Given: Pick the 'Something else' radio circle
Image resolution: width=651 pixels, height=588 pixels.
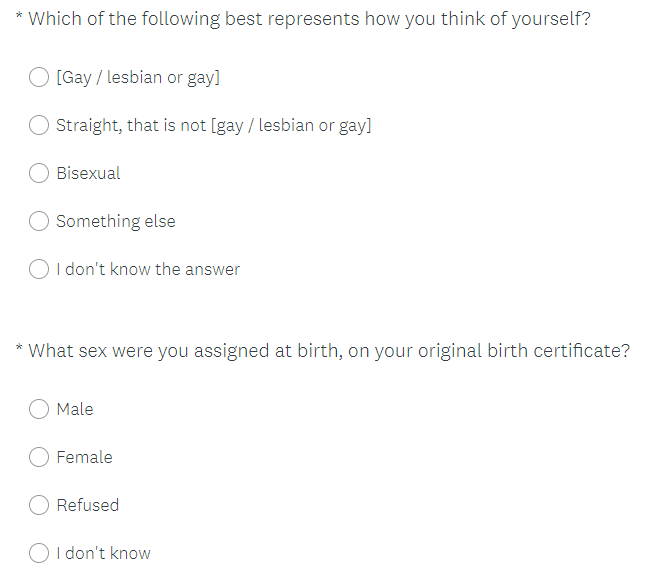Looking at the screenshot, I should 39,221.
